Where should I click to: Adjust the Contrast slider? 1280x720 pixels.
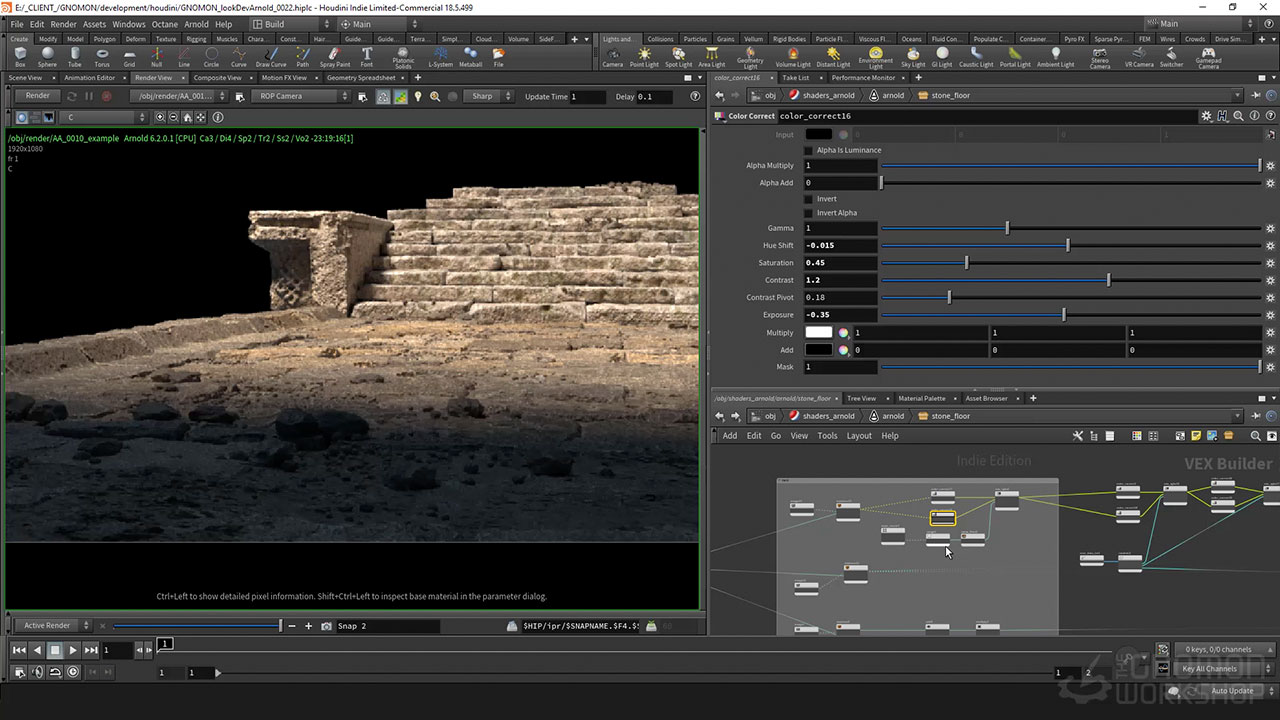(1070, 280)
